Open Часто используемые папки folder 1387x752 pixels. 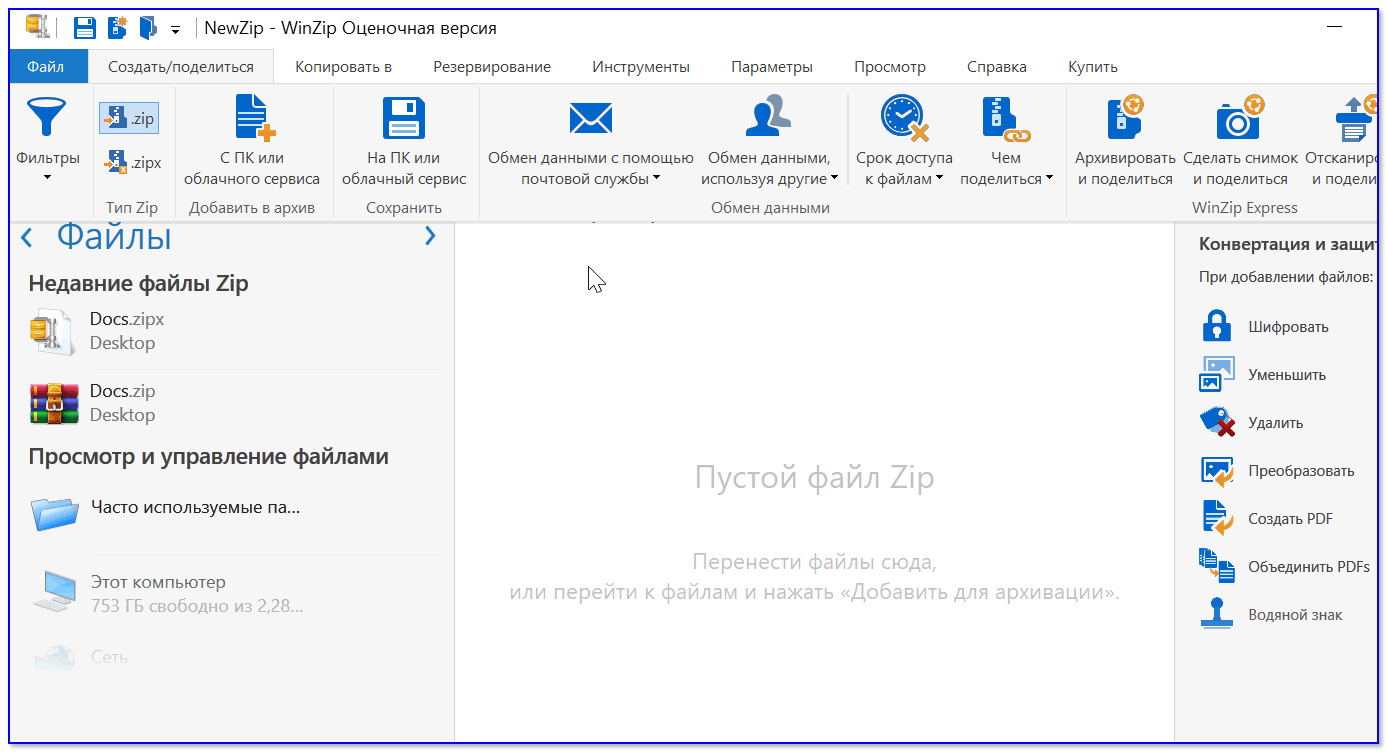pyautogui.click(x=194, y=507)
